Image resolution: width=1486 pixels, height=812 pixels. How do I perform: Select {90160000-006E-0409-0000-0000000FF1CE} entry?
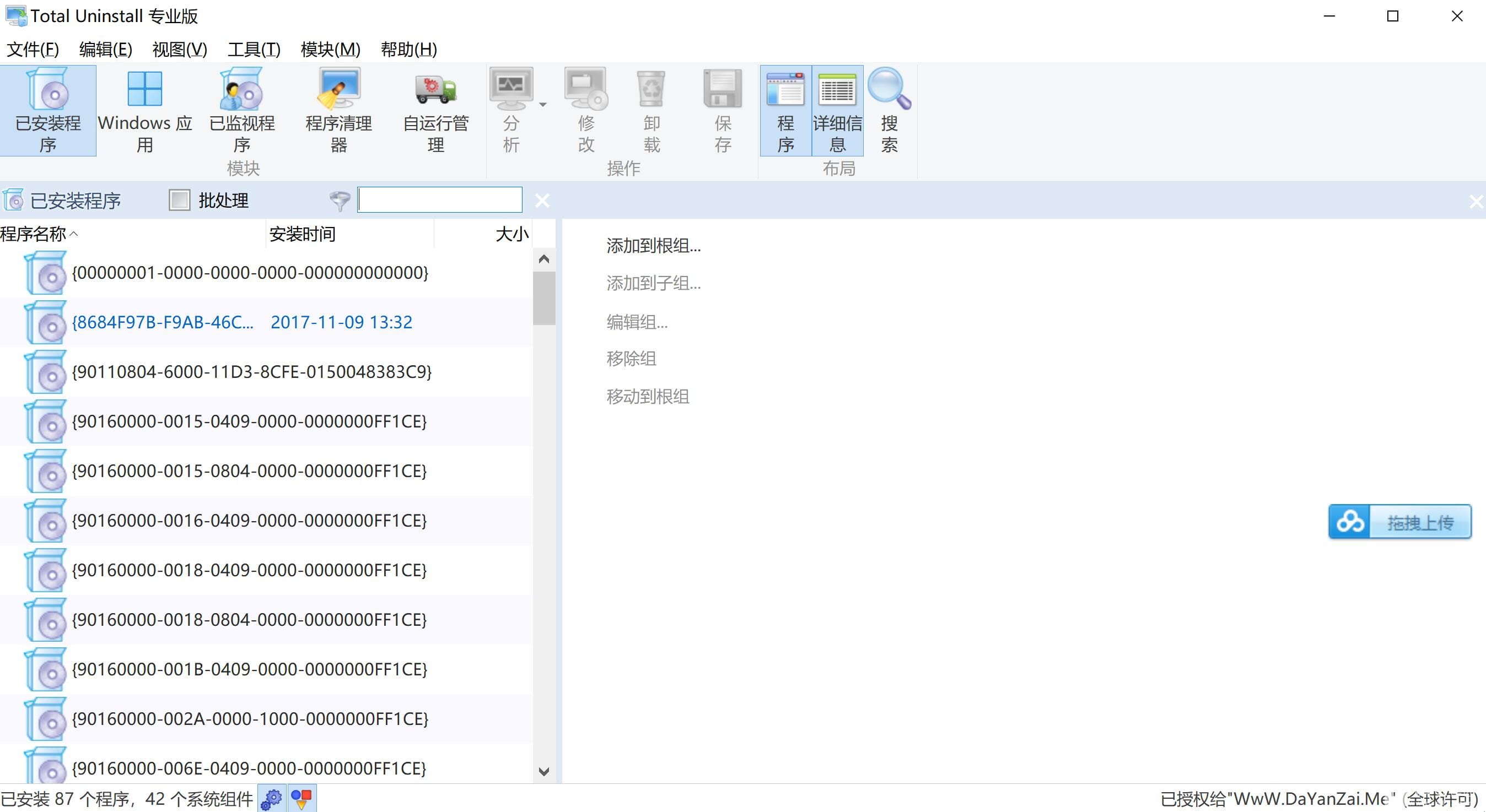tap(266, 764)
